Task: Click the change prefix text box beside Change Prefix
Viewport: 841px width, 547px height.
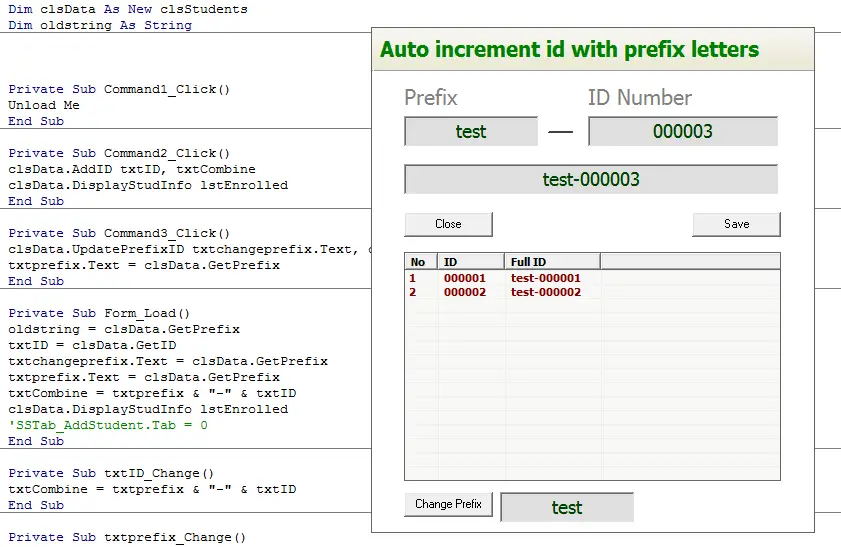Action: (567, 507)
